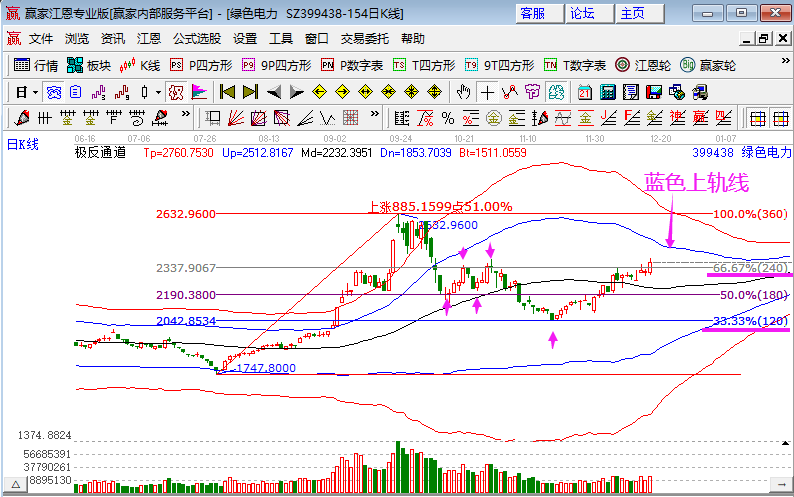Click the two-node polyline tool icon

[x=509, y=92]
